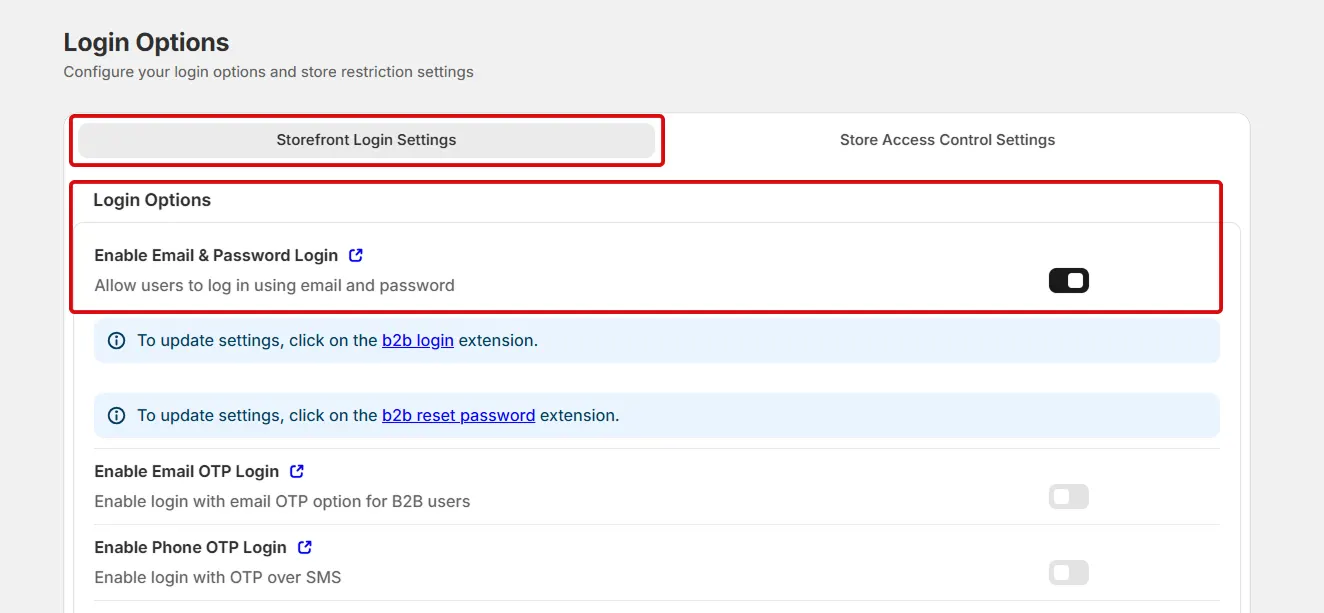Click info icon in b2b reset password notice
The width and height of the screenshot is (1324, 613).
tap(116, 415)
